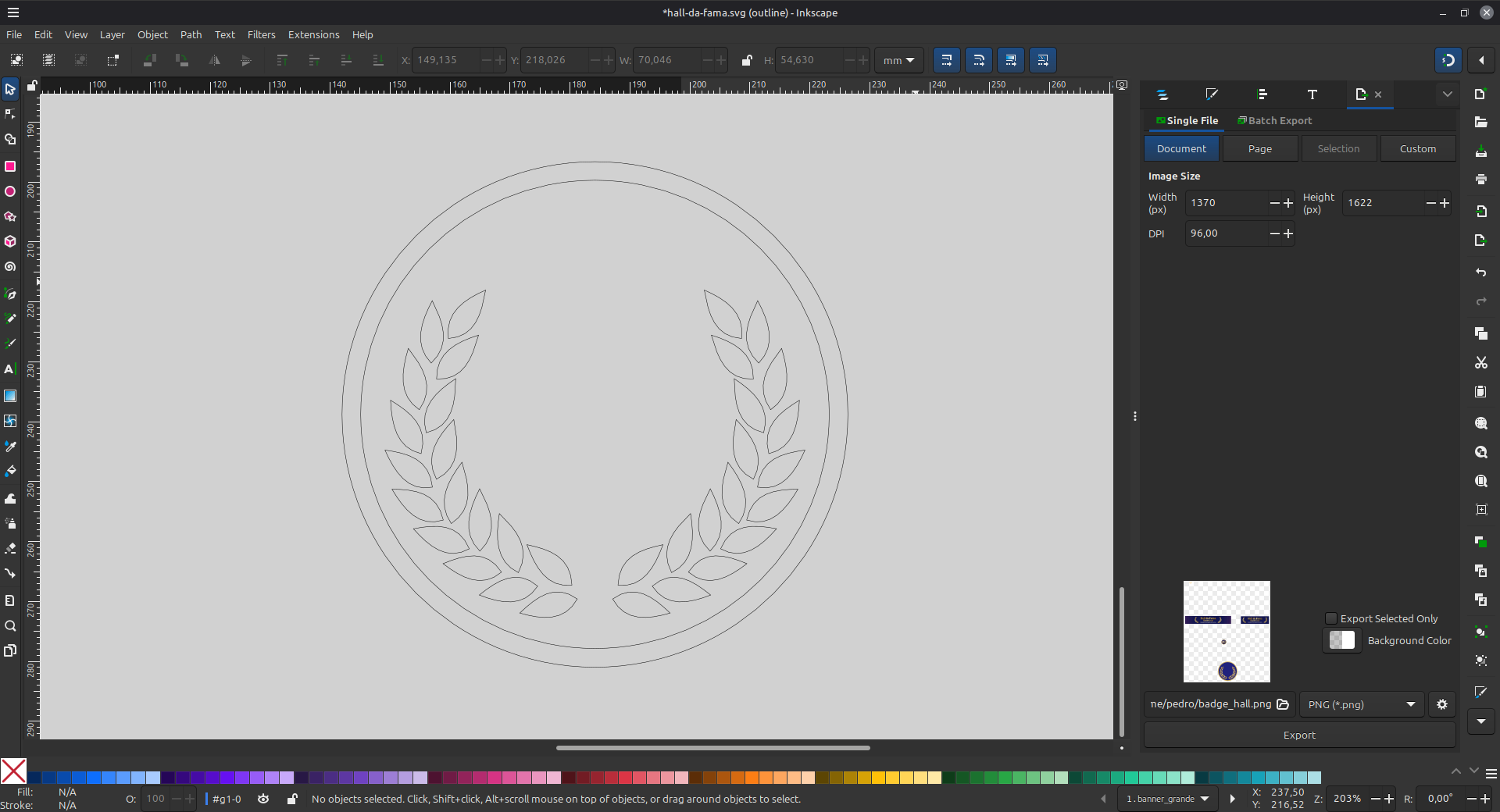The height and width of the screenshot is (812, 1500).
Task: Pick a blue swatch from the color palette
Action: coord(102,778)
